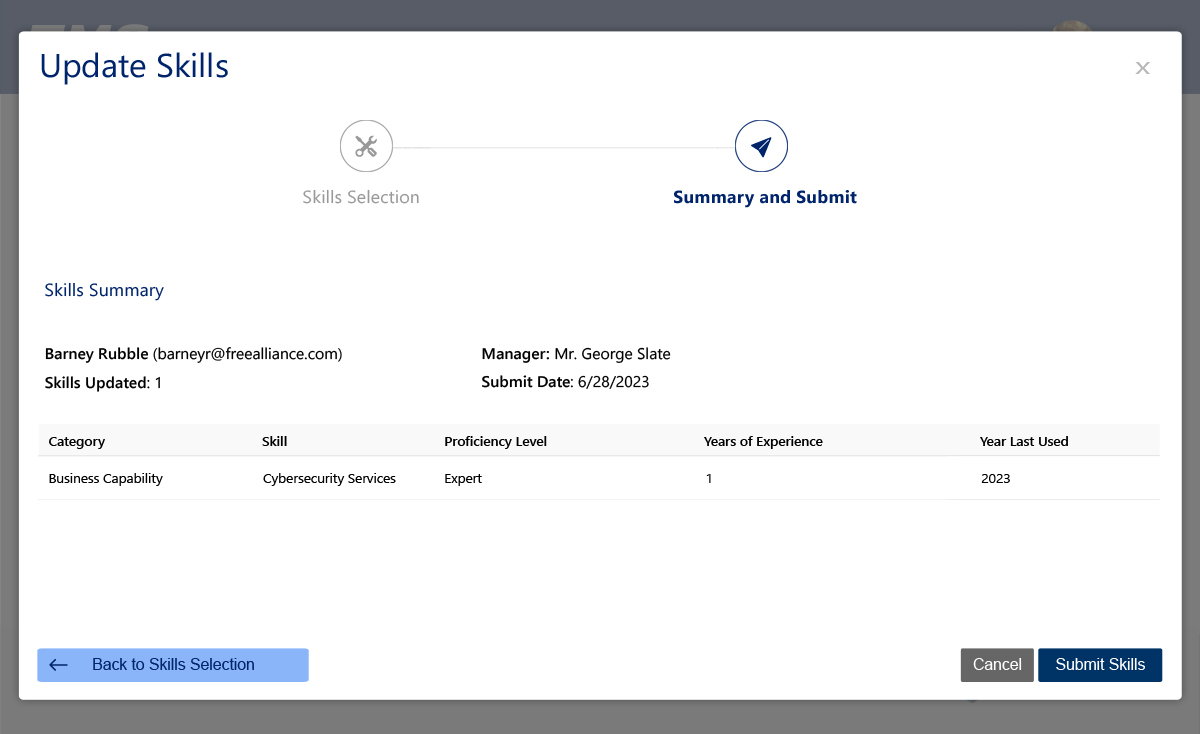Image resolution: width=1200 pixels, height=734 pixels.
Task: Select the Summary and Submit step label
Action: [764, 197]
